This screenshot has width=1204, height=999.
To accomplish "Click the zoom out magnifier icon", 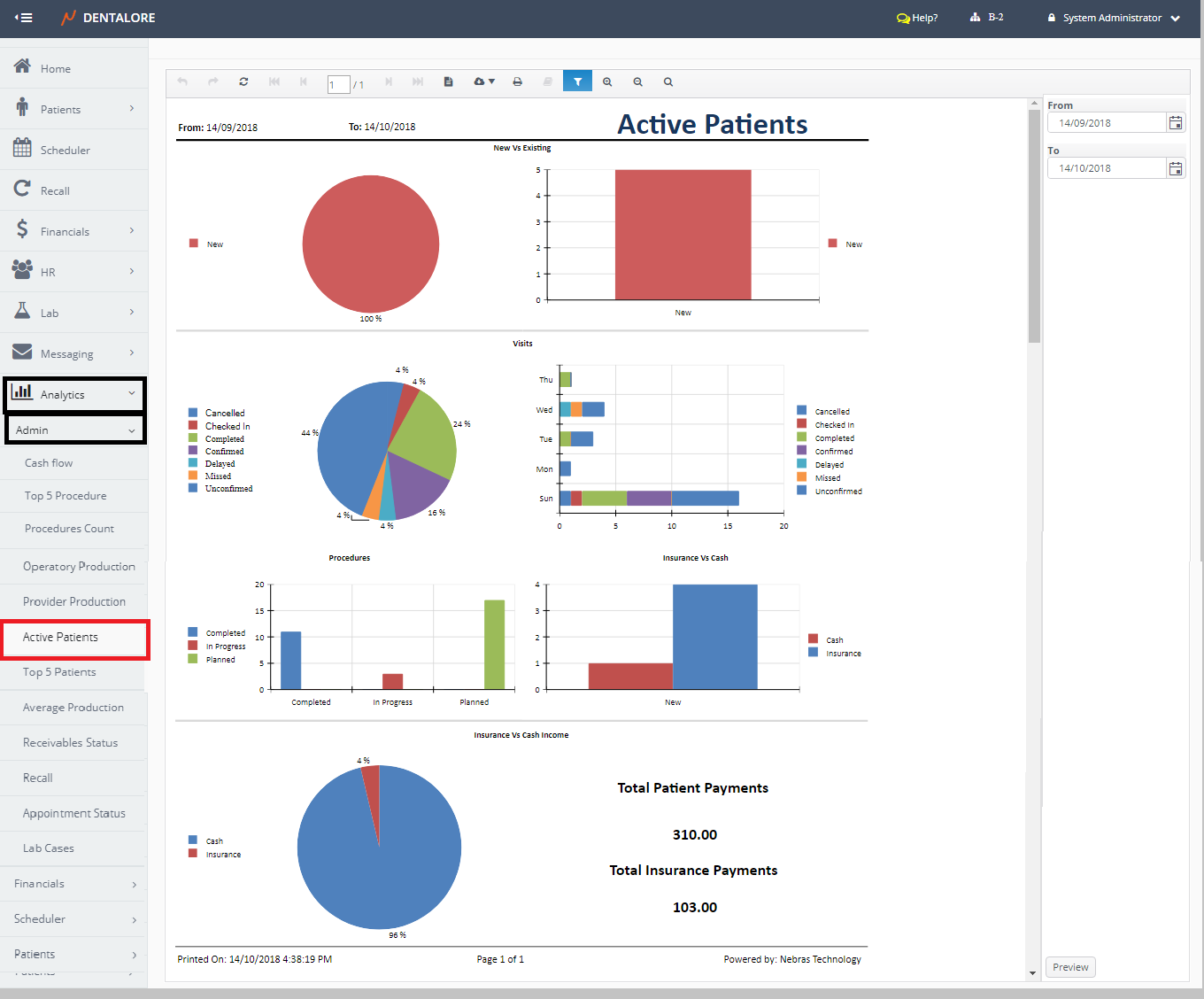I will point(637,81).
